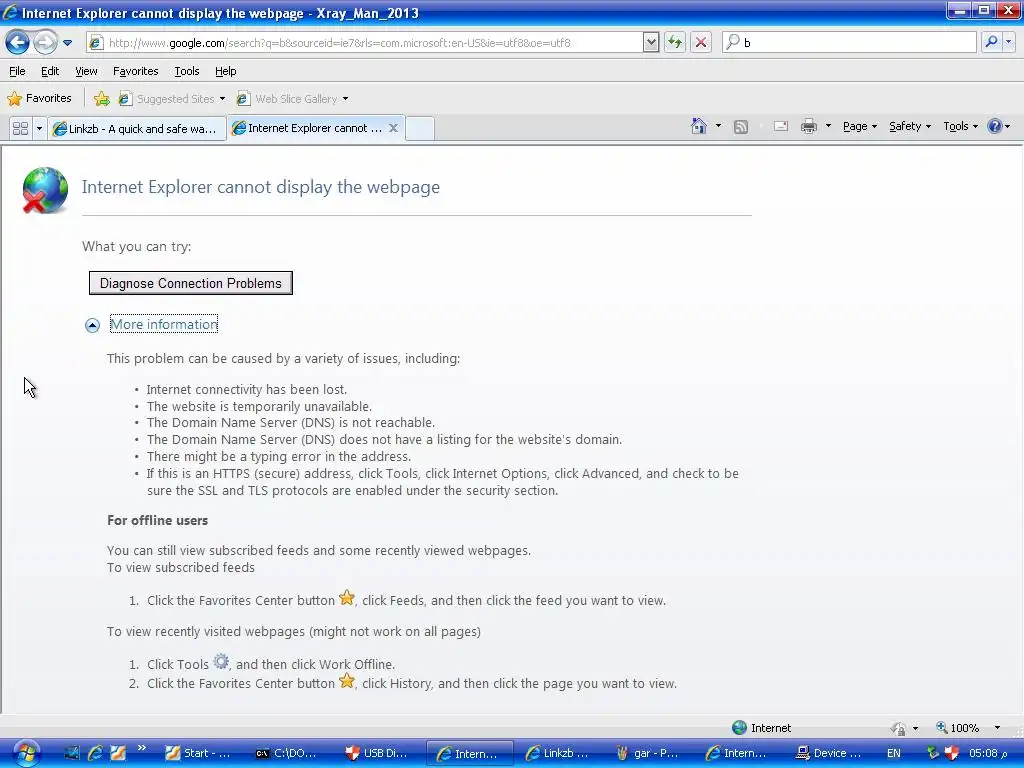Click the Print icon

(808, 126)
